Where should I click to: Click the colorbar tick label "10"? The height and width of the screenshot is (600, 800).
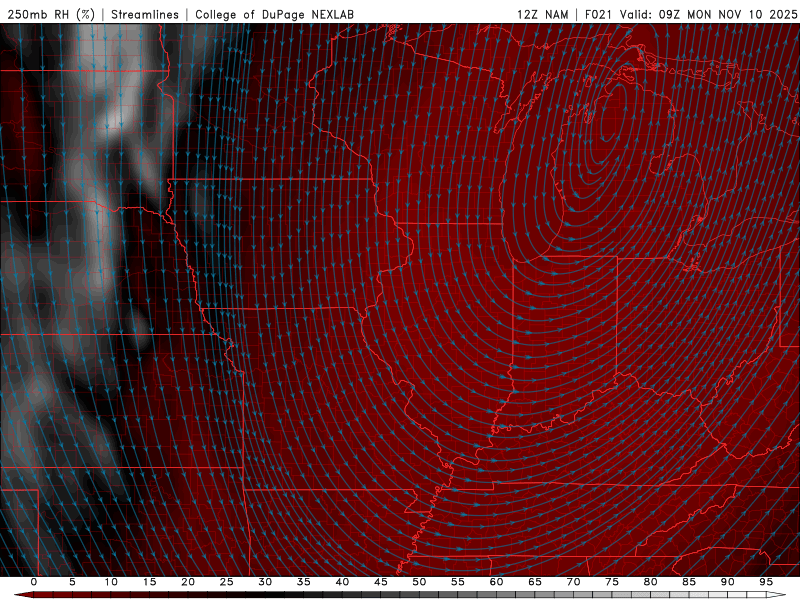pyautogui.click(x=111, y=582)
